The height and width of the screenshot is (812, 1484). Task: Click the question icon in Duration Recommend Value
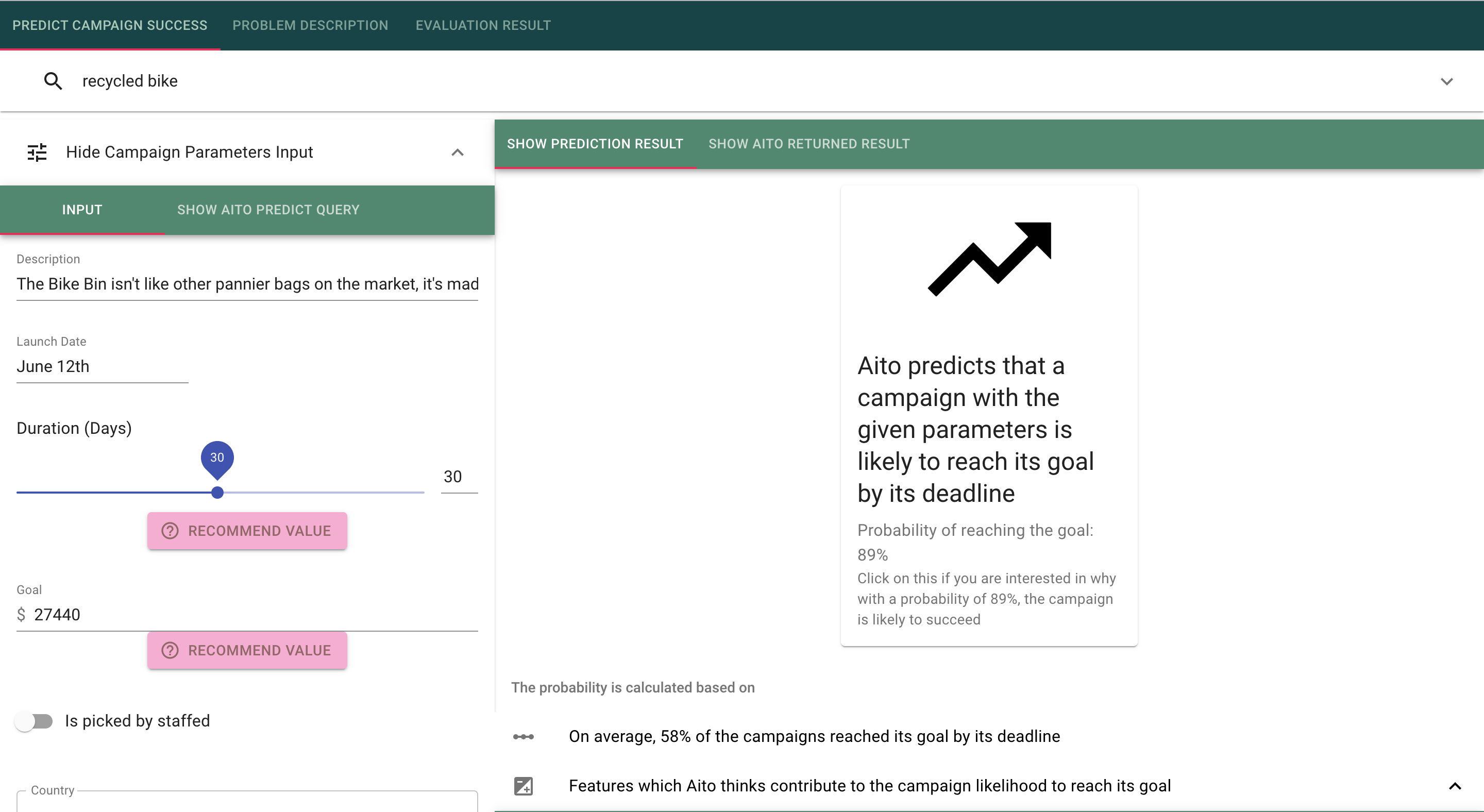(170, 531)
